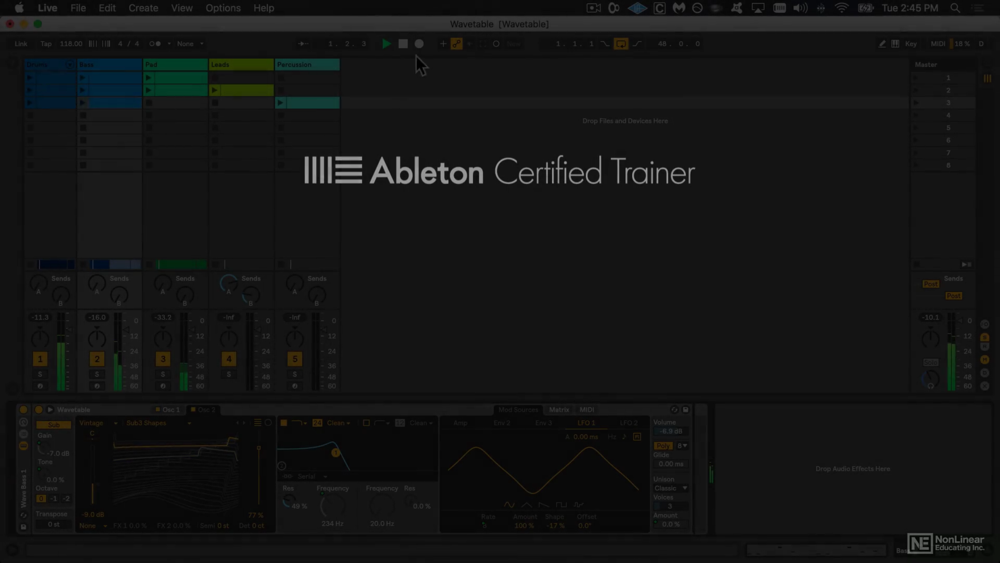
Task: Toggle the computer MIDI keyboard icon
Action: tap(895, 44)
